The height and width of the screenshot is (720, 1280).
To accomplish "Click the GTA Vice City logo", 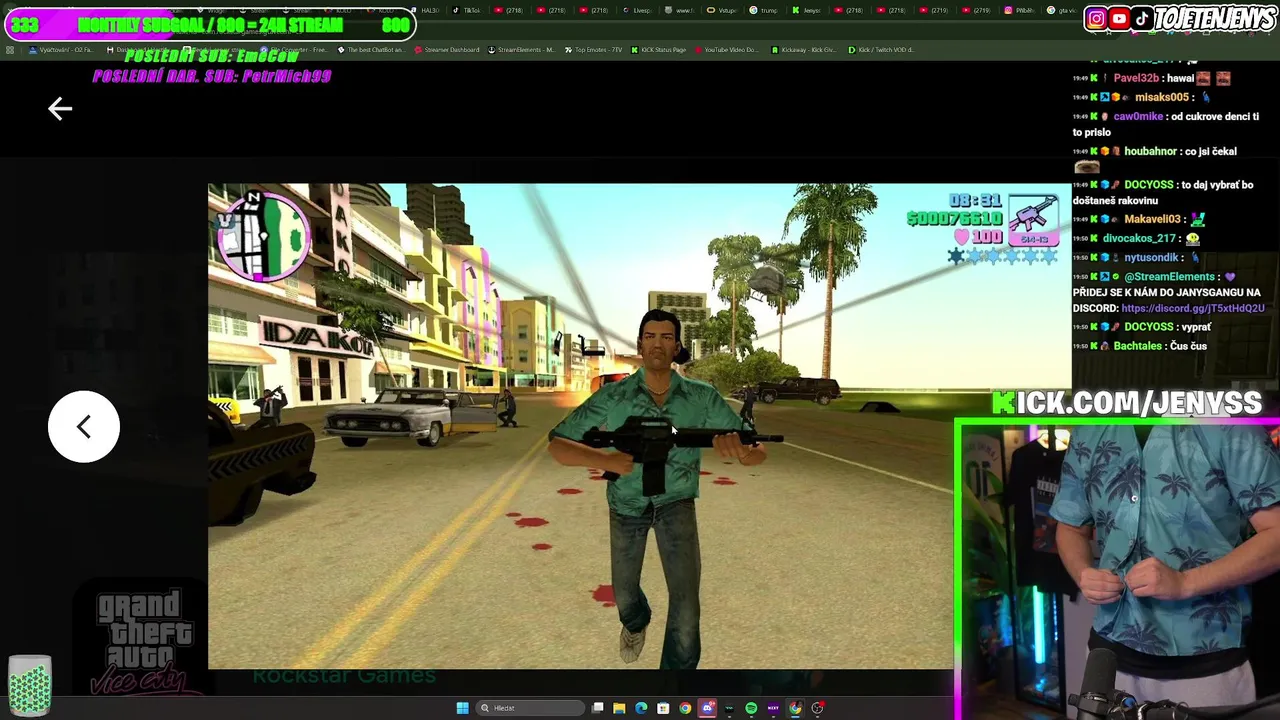I will tap(143, 641).
